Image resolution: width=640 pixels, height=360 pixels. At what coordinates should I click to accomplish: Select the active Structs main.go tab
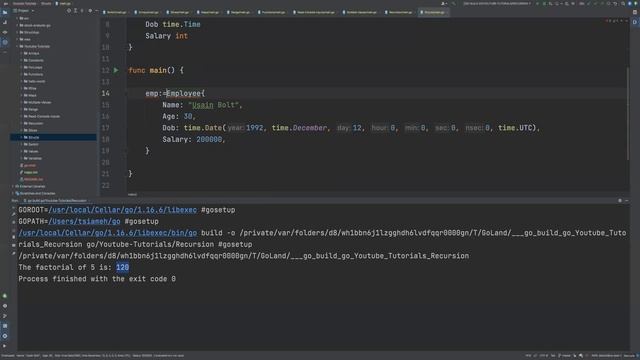(433, 12)
